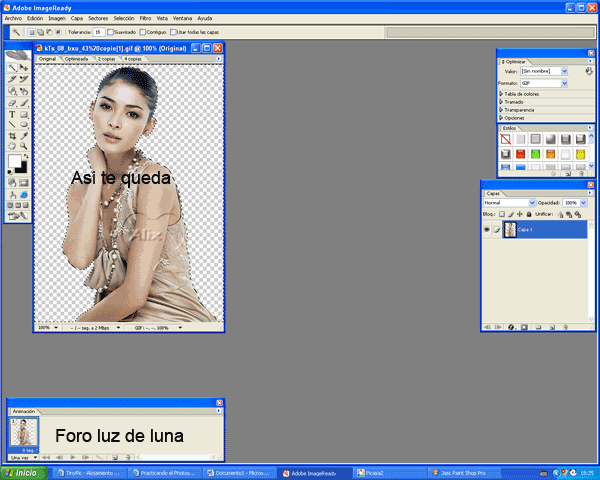Select the Eraser tool in the toolbox

(x=12, y=103)
